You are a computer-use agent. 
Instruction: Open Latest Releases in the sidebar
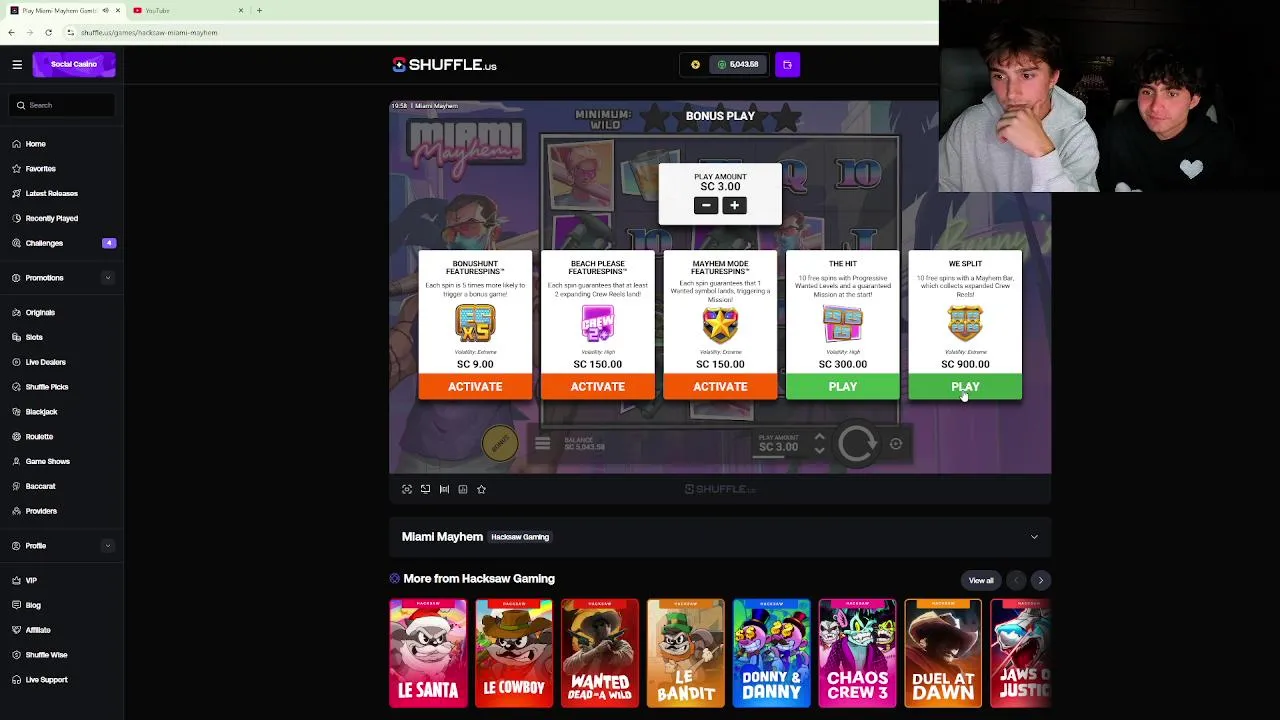(51, 193)
